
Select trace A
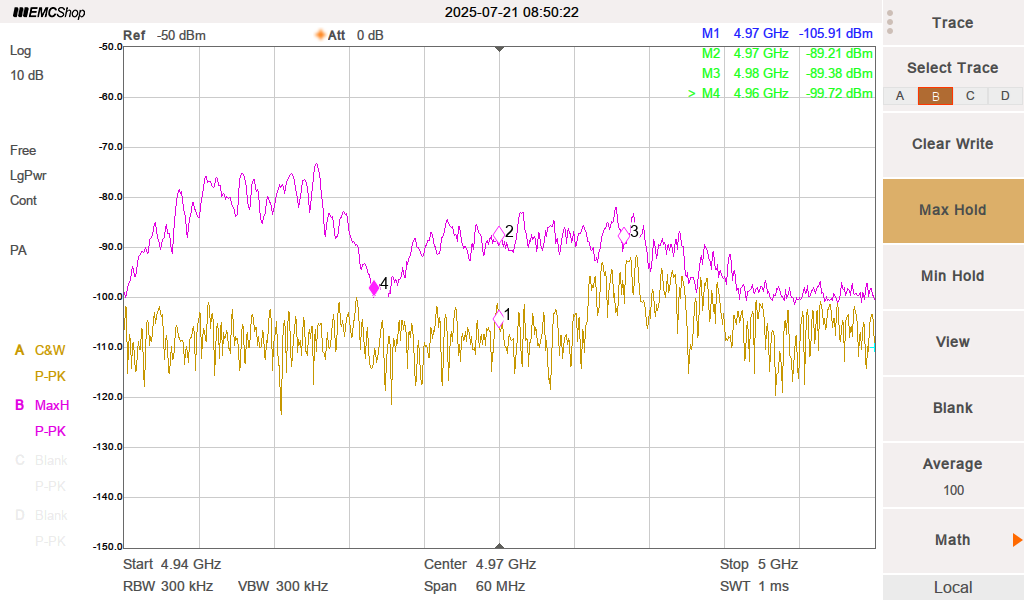tap(900, 96)
